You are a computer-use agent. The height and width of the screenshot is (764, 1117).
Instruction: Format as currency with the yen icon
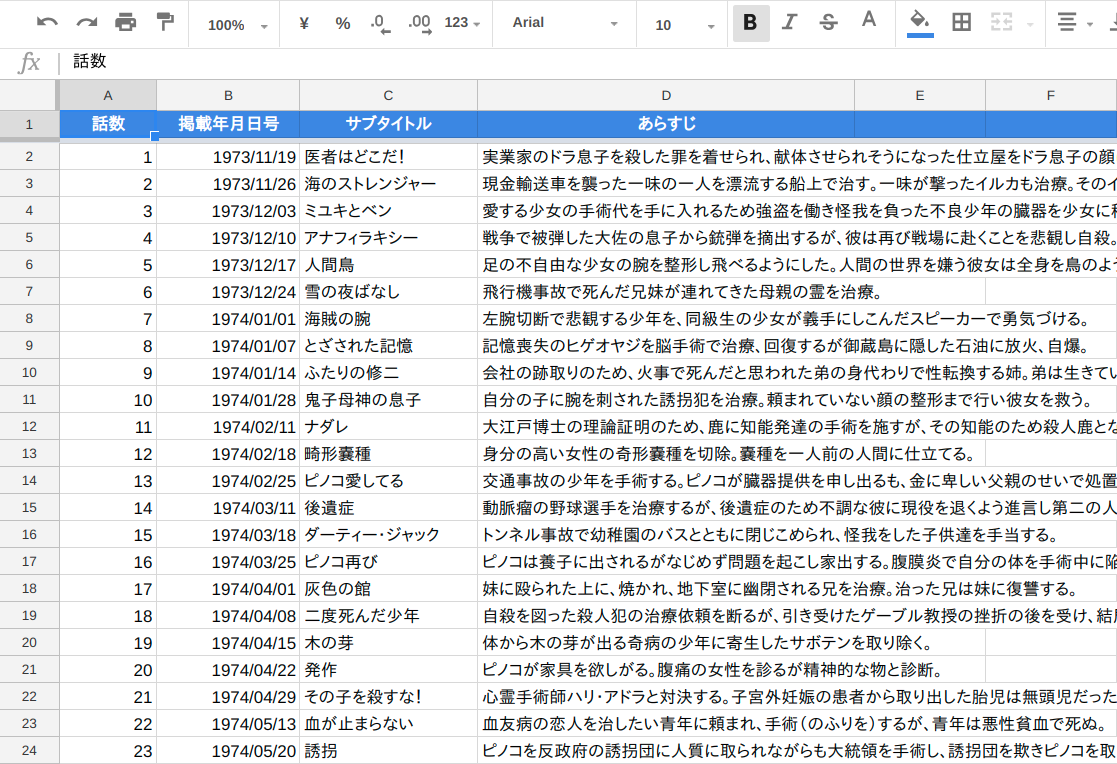[x=304, y=24]
